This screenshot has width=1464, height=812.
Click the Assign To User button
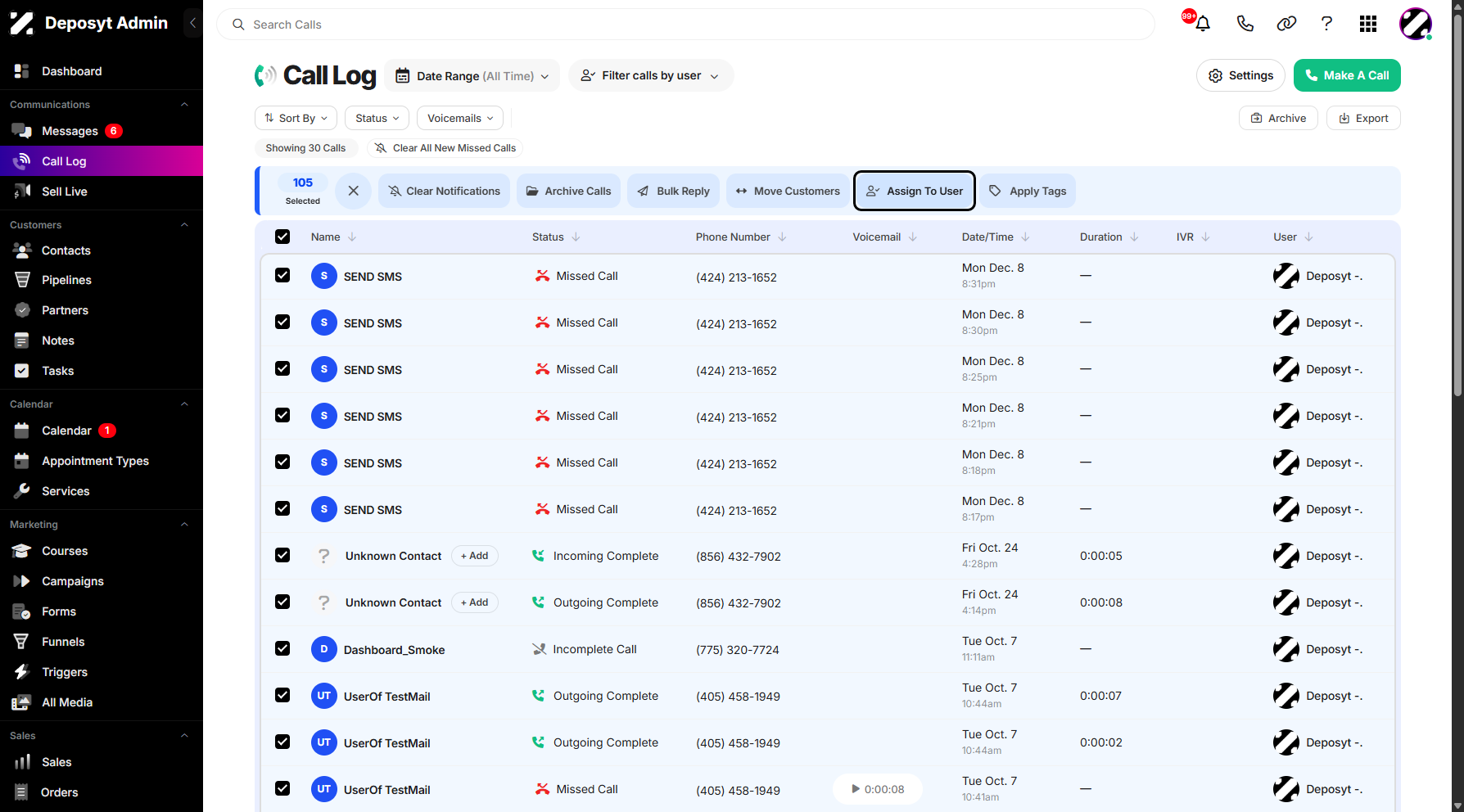pyautogui.click(x=915, y=191)
